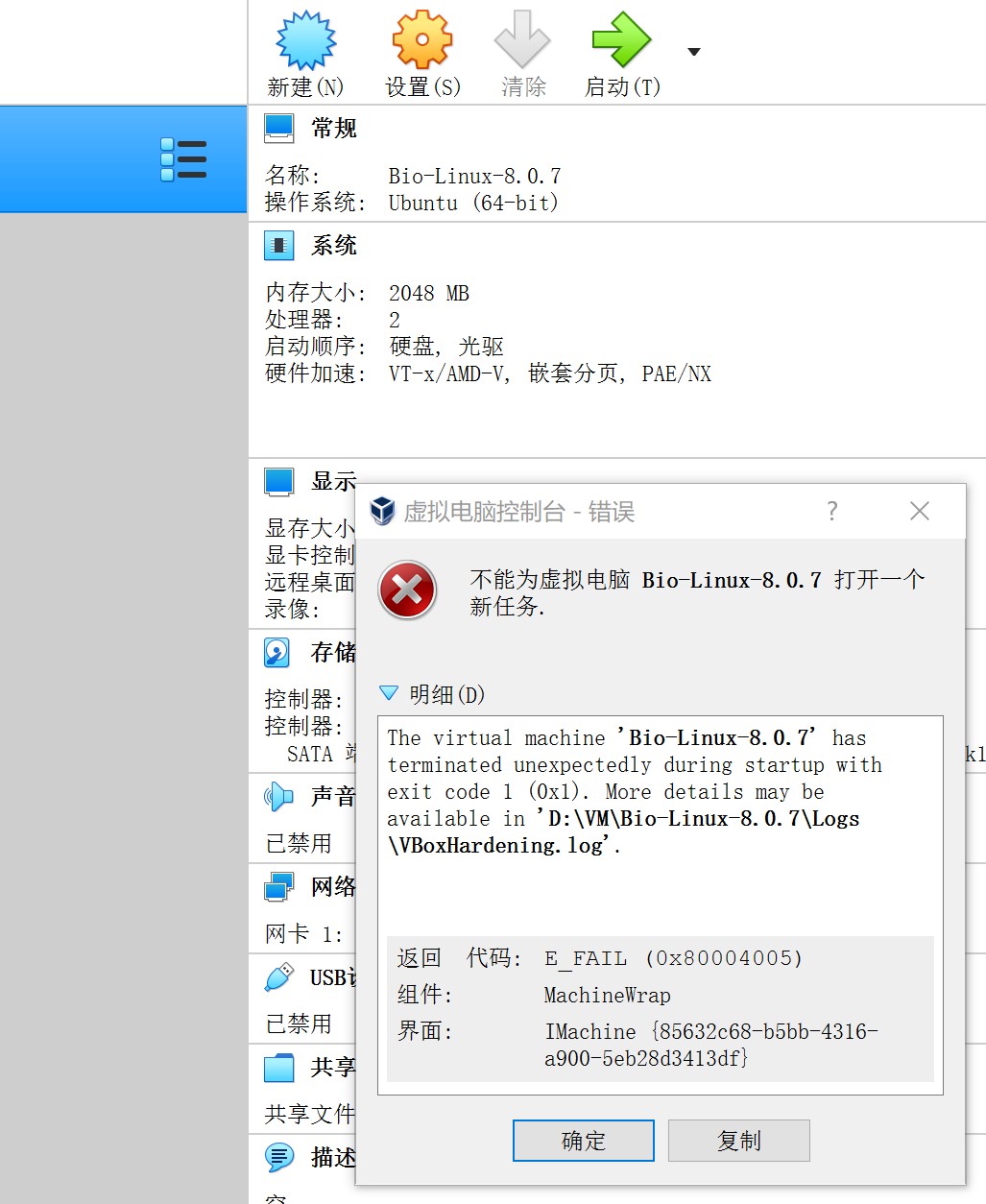Click the Bio-Linux-8.0.7 name value
Image resolution: width=986 pixels, height=1204 pixels.
[x=474, y=176]
